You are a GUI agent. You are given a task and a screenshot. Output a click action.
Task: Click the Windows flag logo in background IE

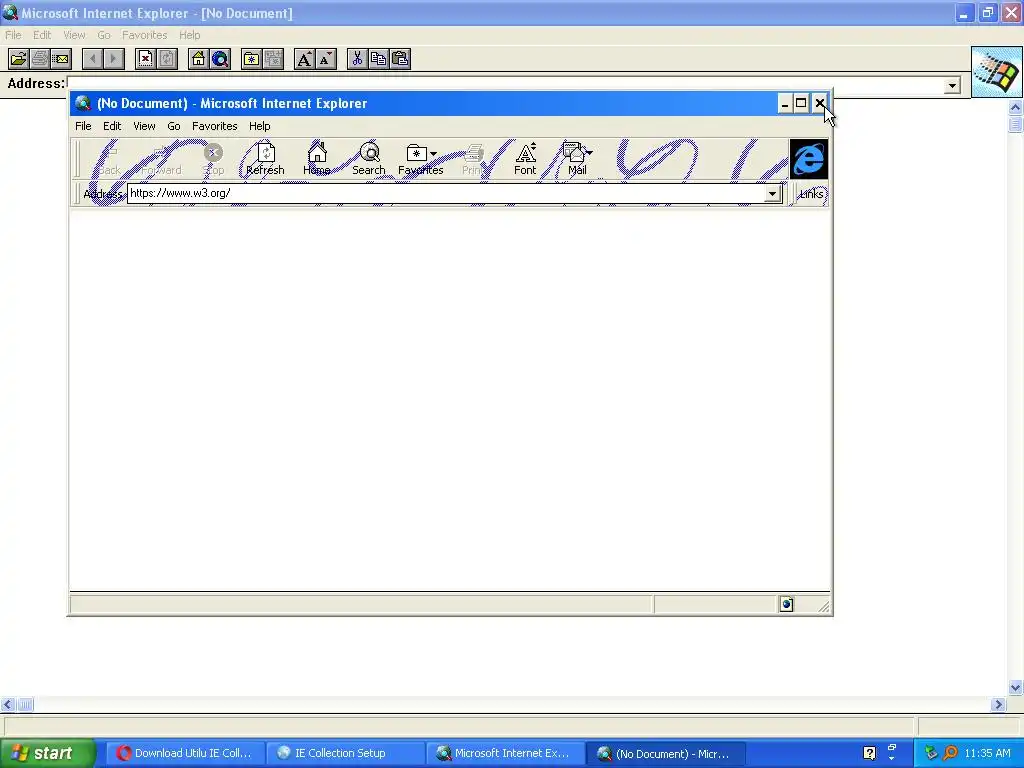click(x=997, y=72)
